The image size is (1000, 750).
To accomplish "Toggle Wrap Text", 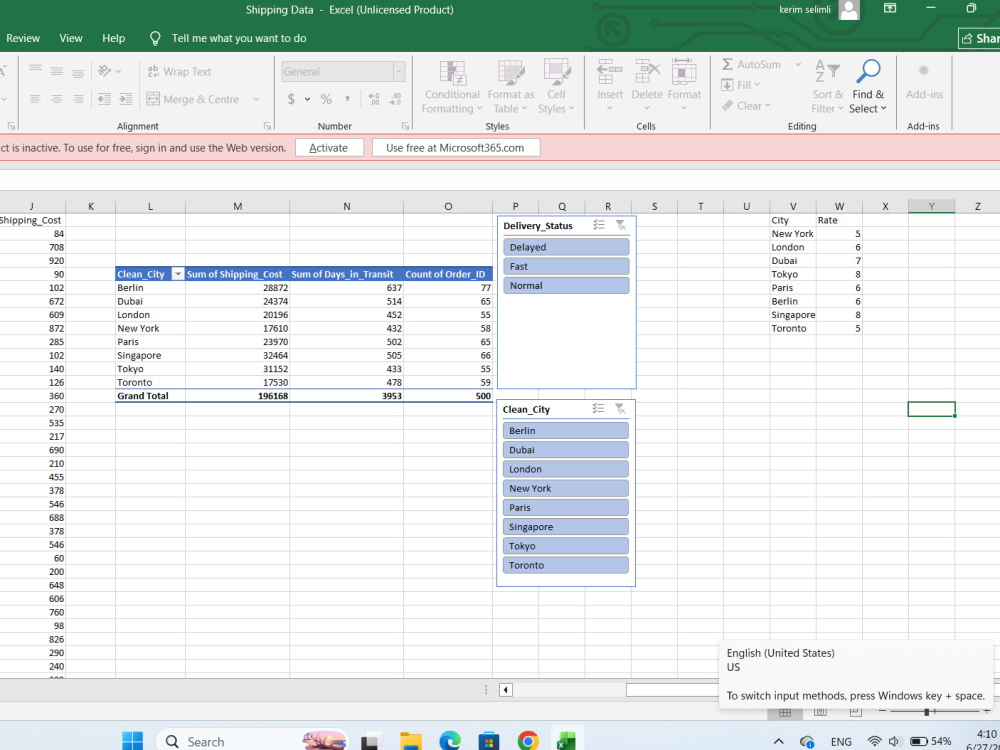I will (179, 71).
